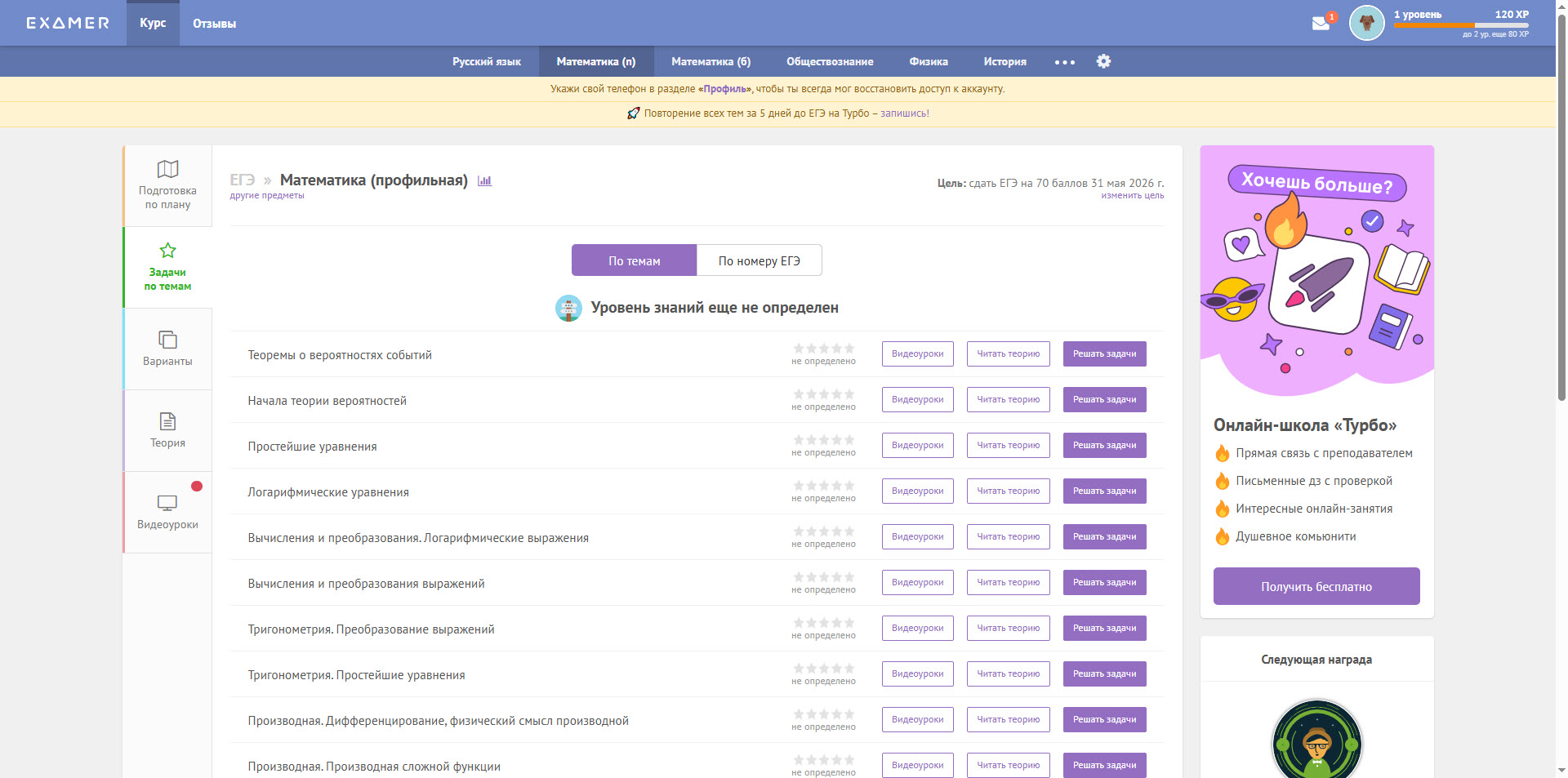Click star rating for Теоремы о вероятностях событий
1568x778 pixels.
(824, 349)
